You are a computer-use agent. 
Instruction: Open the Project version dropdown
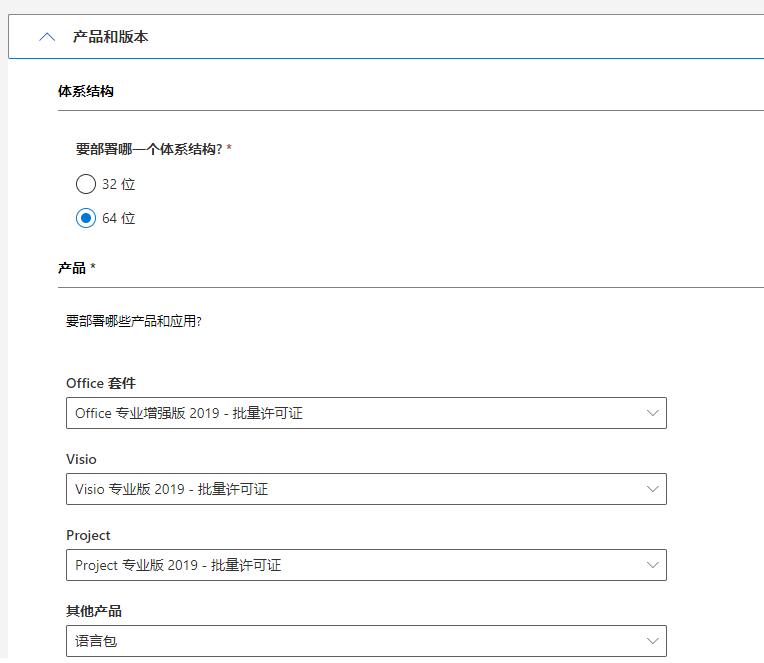[366, 565]
